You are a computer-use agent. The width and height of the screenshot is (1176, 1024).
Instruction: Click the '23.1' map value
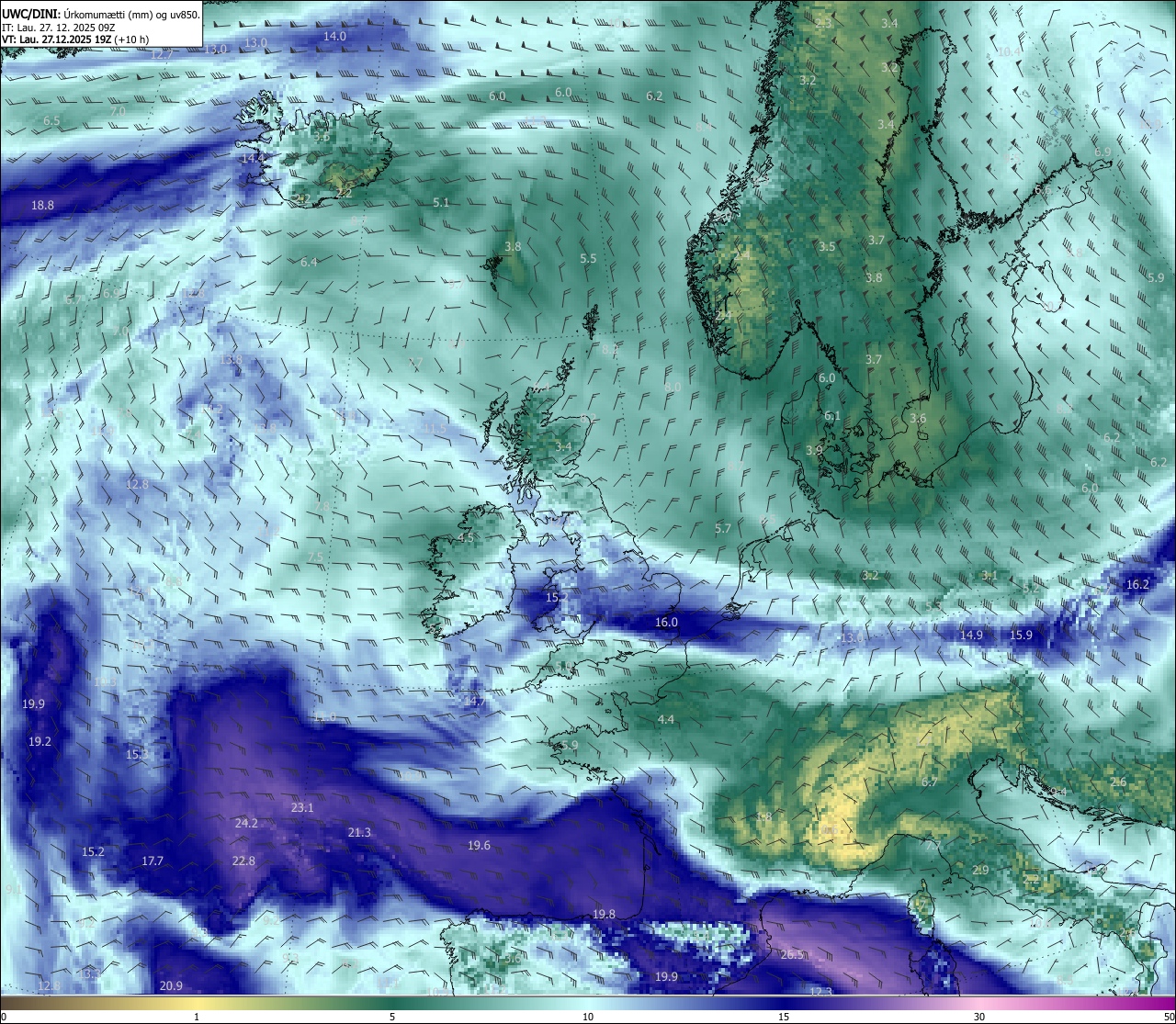pos(302,808)
